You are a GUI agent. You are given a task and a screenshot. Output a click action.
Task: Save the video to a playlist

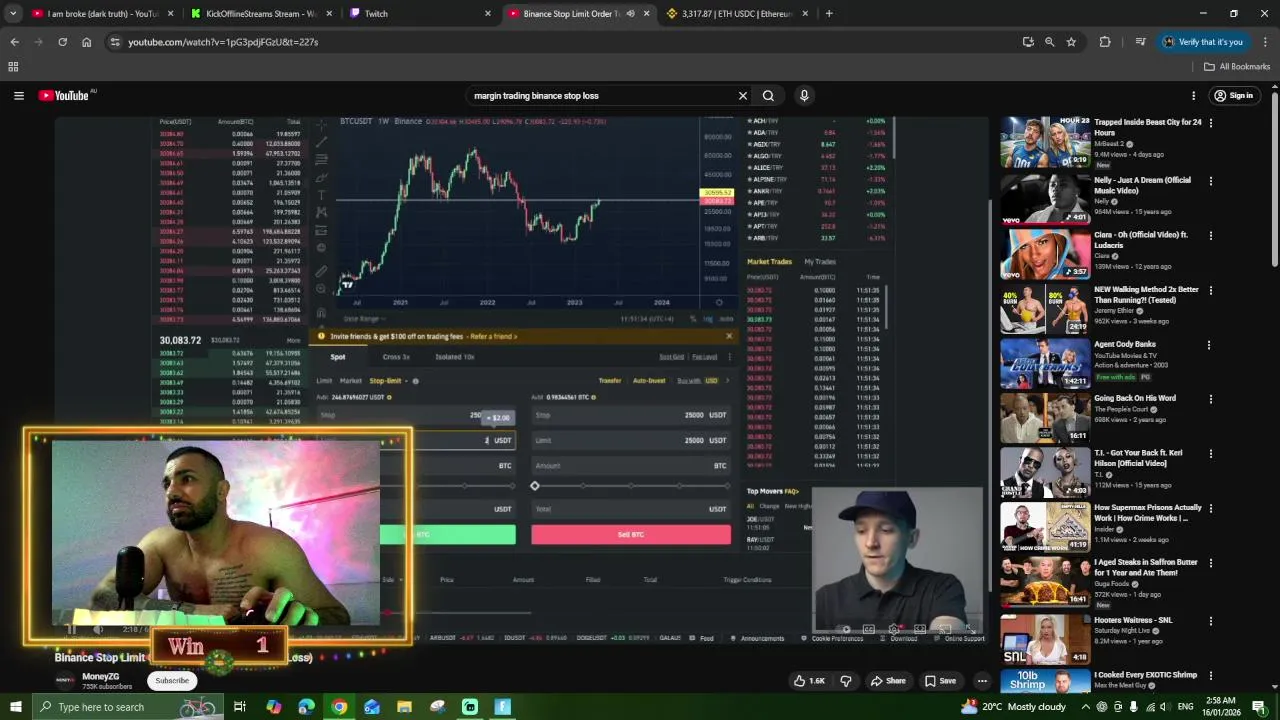click(940, 681)
